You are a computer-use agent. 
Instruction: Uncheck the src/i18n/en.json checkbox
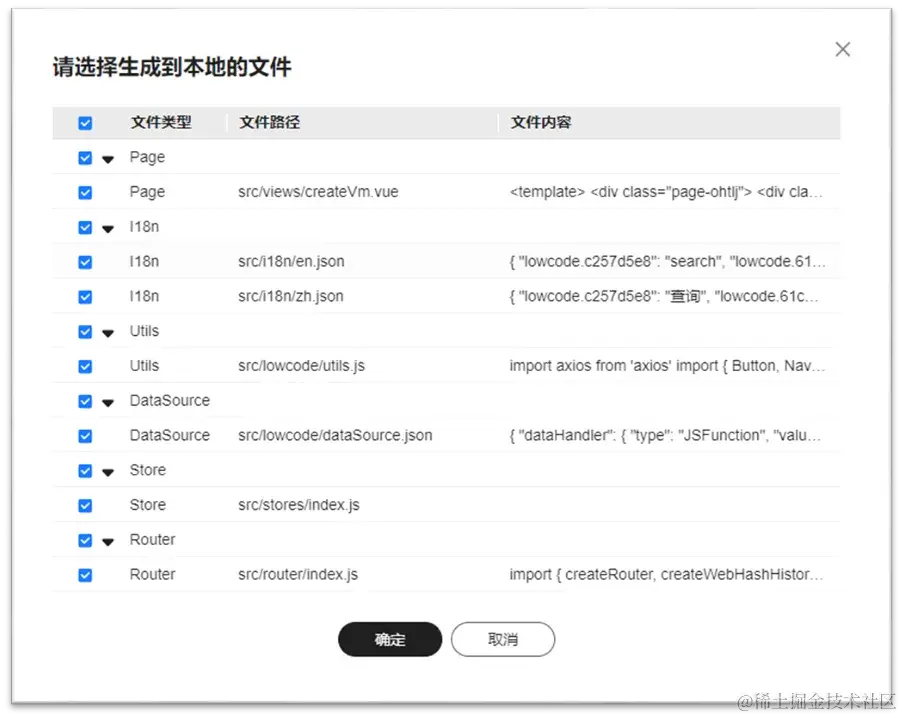point(85,261)
